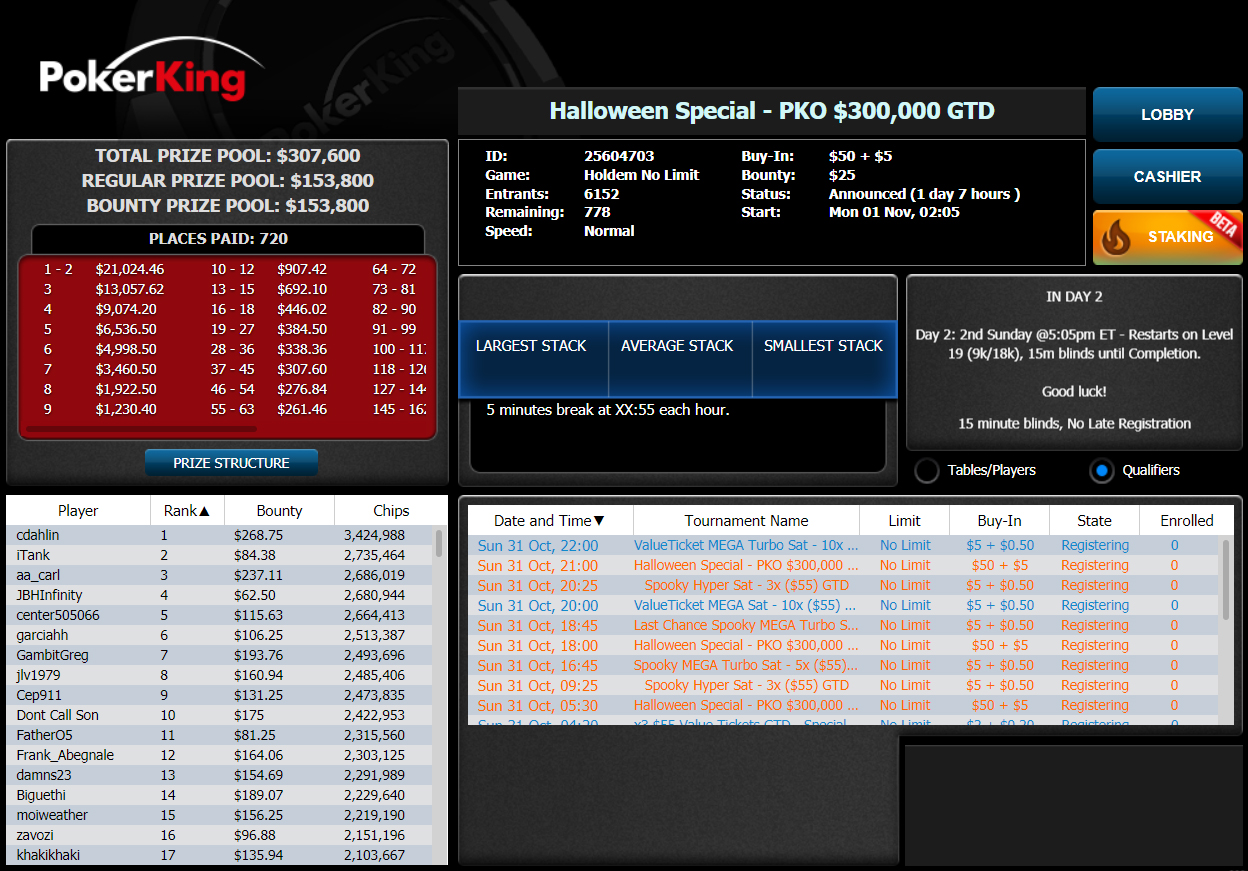Sort qualifiers by Date and Time
Screen dimensions: 1248x871
point(549,520)
